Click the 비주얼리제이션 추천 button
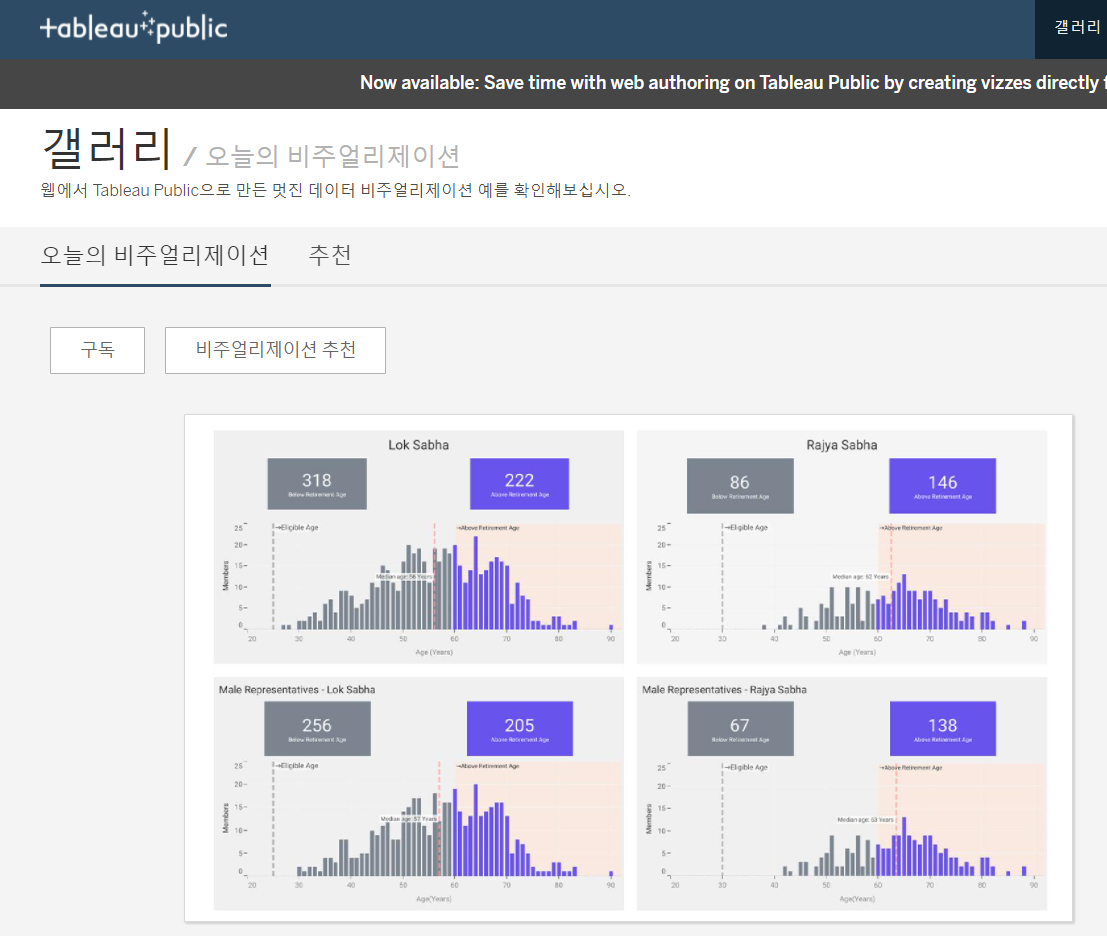This screenshot has width=1107, height=936. coord(275,350)
